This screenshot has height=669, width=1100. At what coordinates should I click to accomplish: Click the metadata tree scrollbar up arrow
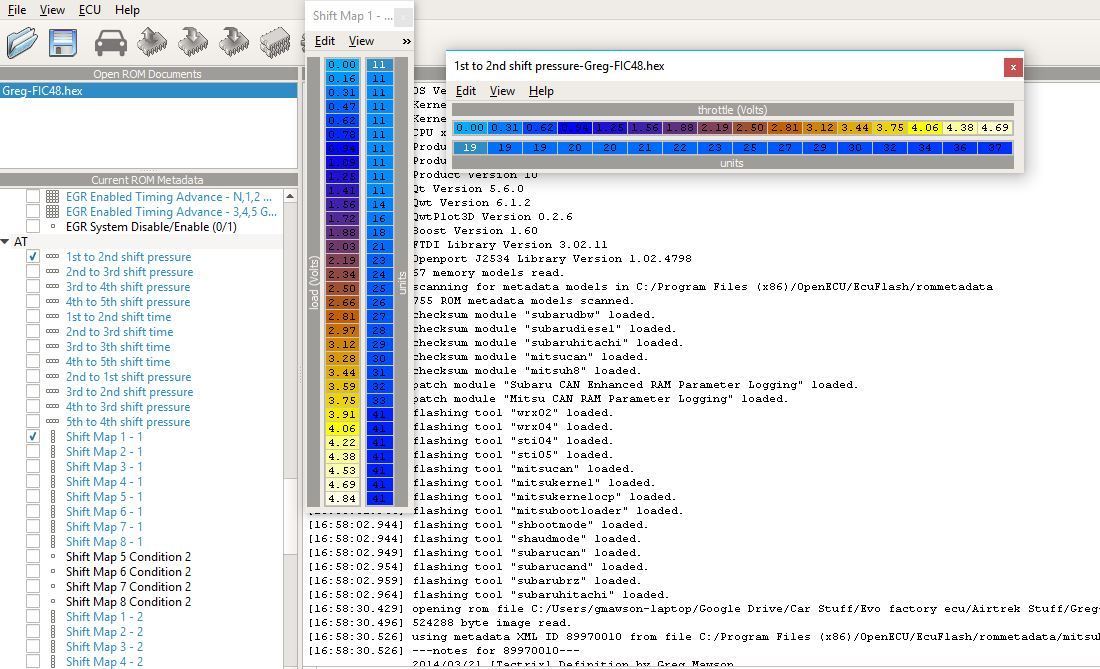coord(291,196)
